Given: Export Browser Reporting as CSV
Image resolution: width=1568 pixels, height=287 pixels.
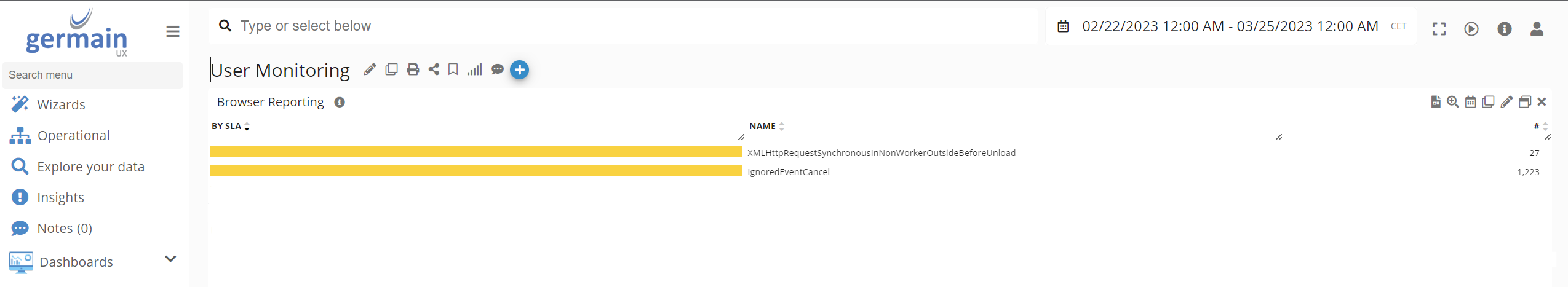Looking at the screenshot, I should [1435, 102].
